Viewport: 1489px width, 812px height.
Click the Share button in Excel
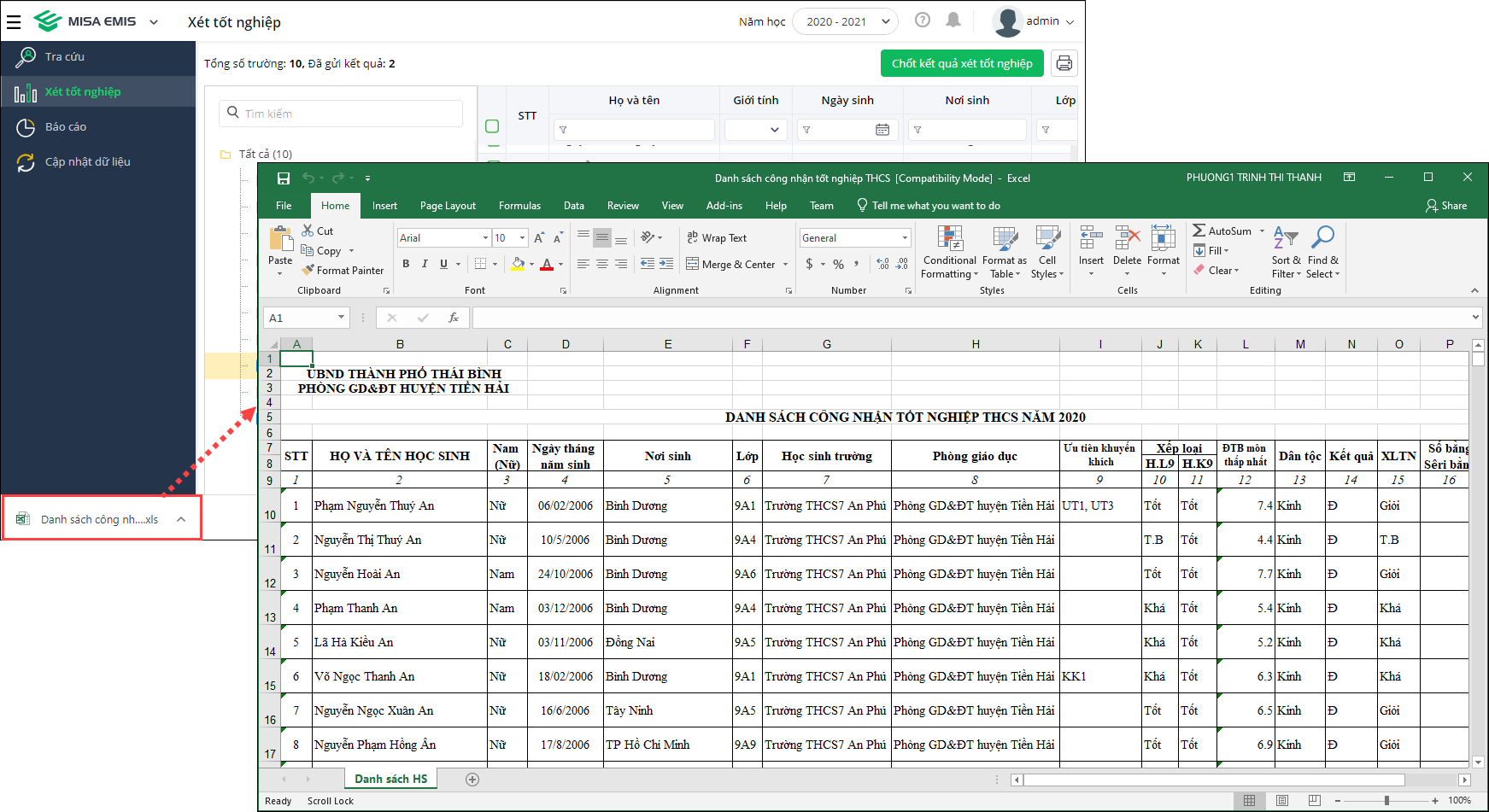(x=1446, y=206)
